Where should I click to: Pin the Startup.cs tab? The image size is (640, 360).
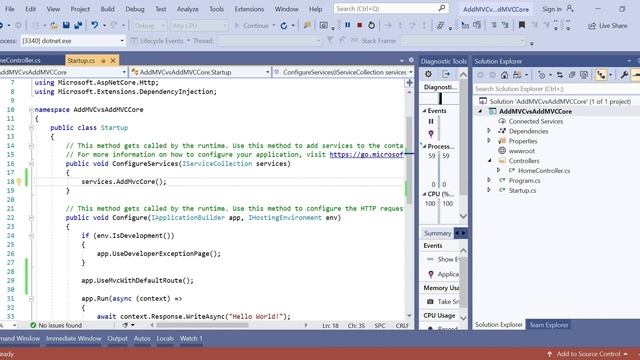click(x=103, y=61)
